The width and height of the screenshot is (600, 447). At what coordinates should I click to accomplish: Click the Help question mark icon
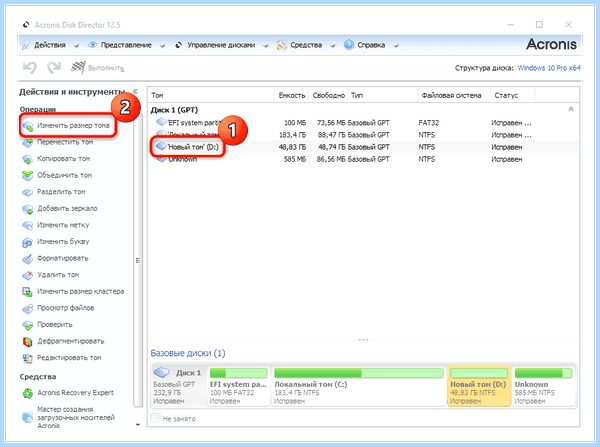pos(349,45)
